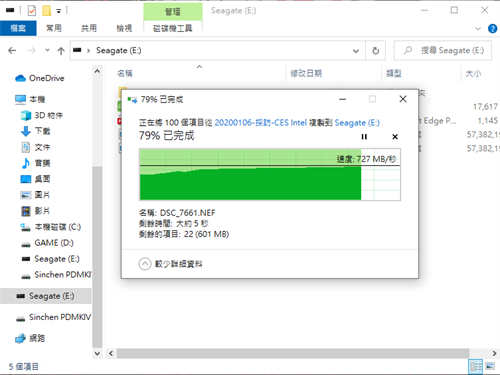Click the copy speed progress graph
Screen dimensions: 500x375
pos(270,174)
